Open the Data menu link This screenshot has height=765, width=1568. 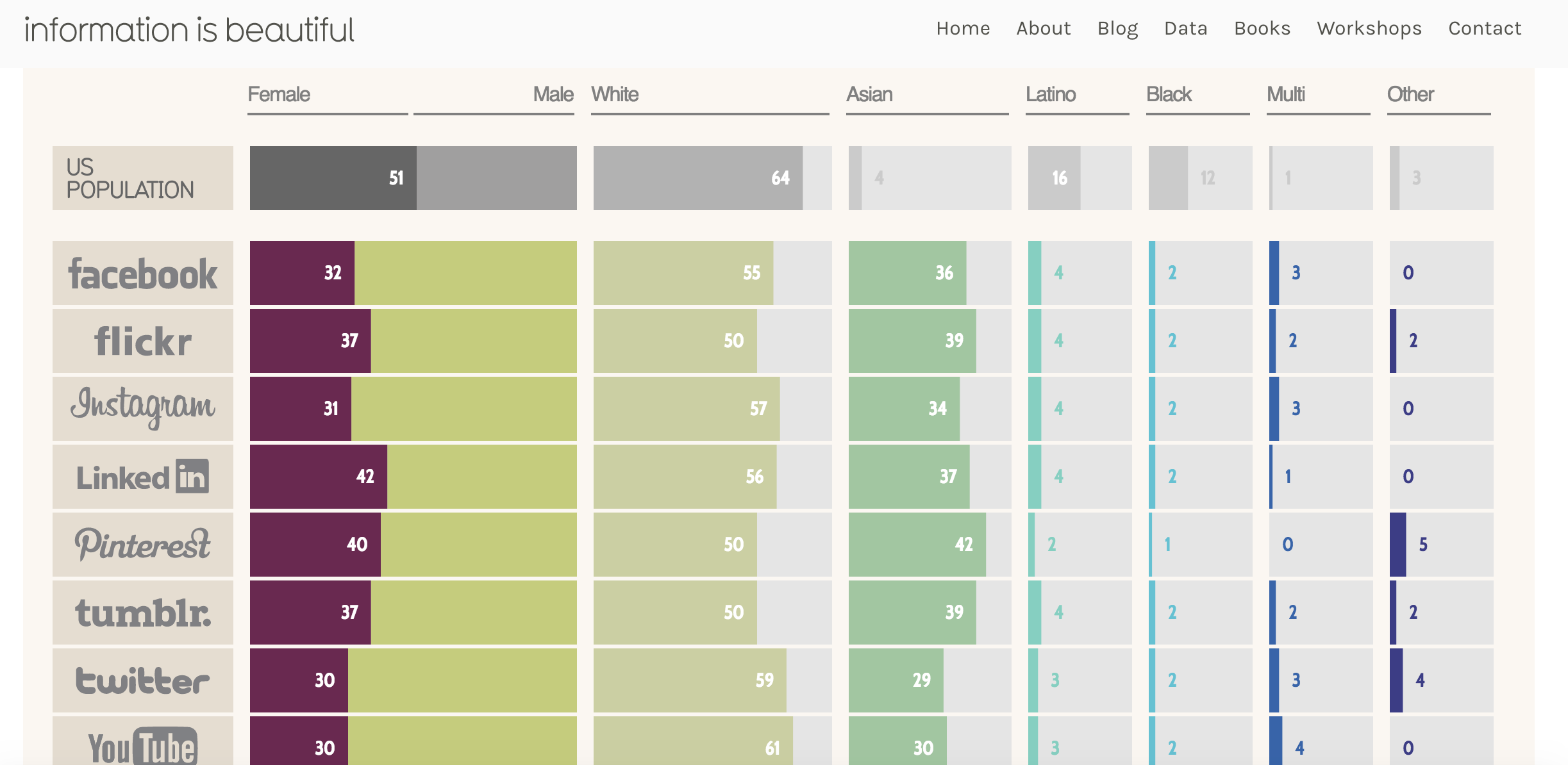[x=1186, y=28]
